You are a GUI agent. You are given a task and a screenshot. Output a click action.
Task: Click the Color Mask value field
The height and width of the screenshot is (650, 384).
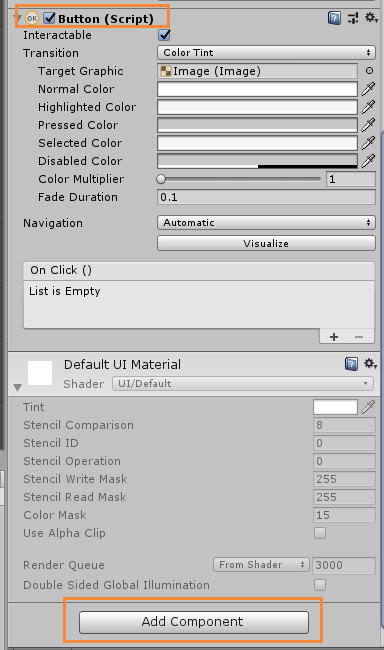coord(344,515)
